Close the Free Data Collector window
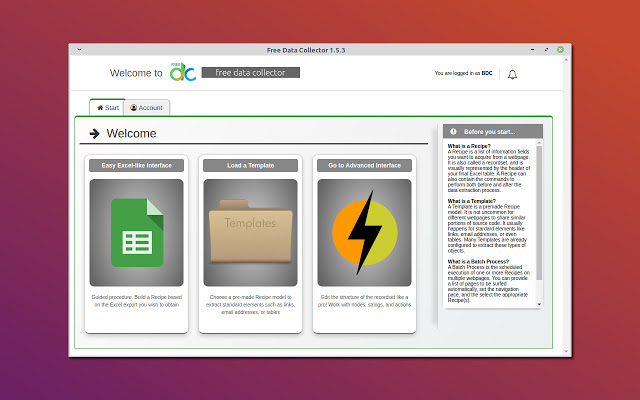This screenshot has width=640, height=400. point(560,50)
